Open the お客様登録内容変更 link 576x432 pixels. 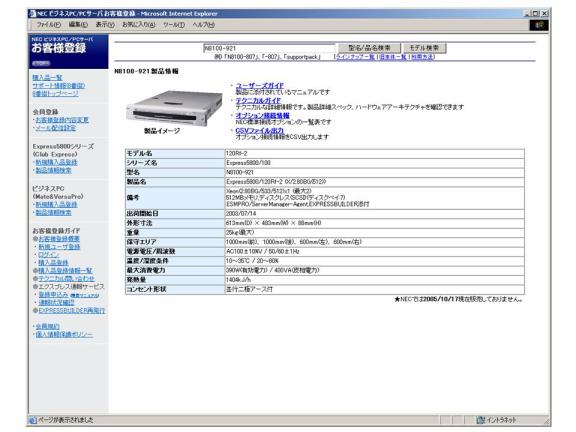tap(62, 120)
